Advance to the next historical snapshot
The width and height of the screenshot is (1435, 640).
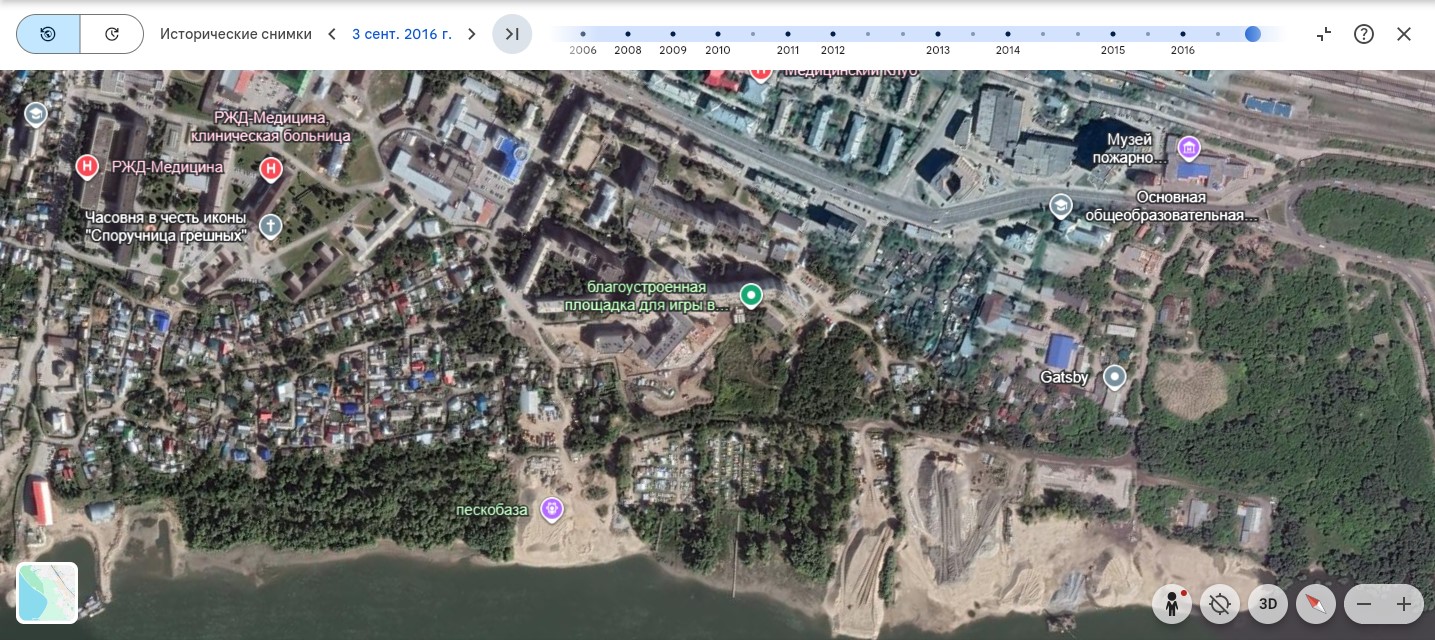[472, 34]
